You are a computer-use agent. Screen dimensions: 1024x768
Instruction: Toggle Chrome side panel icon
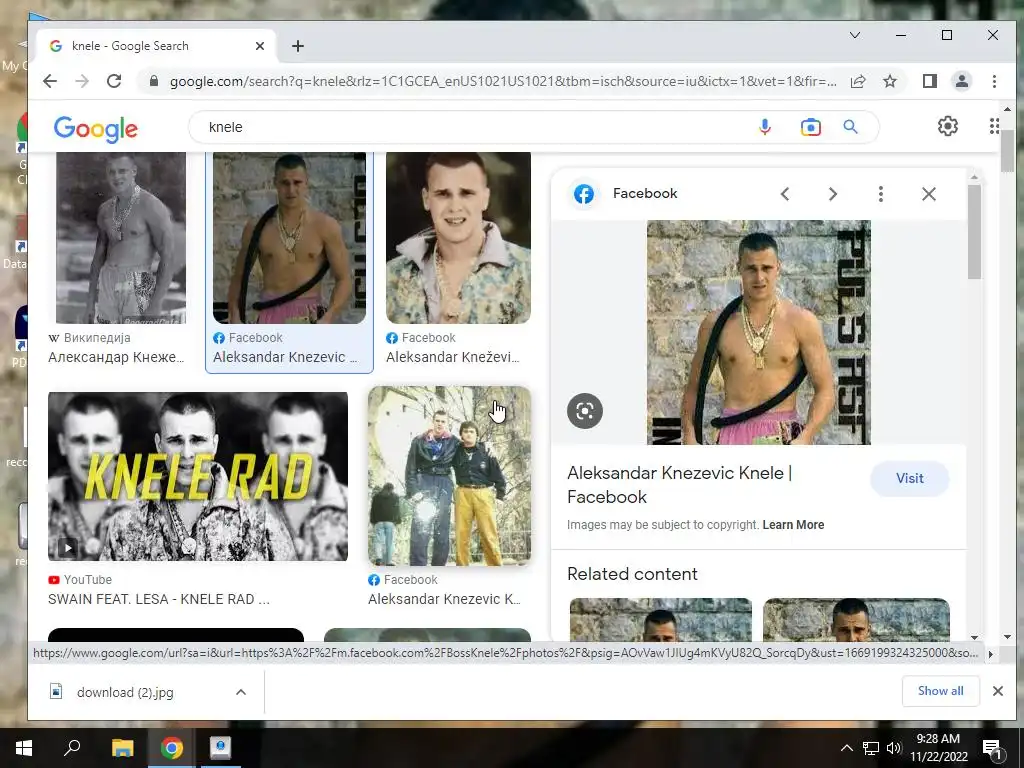pos(929,81)
